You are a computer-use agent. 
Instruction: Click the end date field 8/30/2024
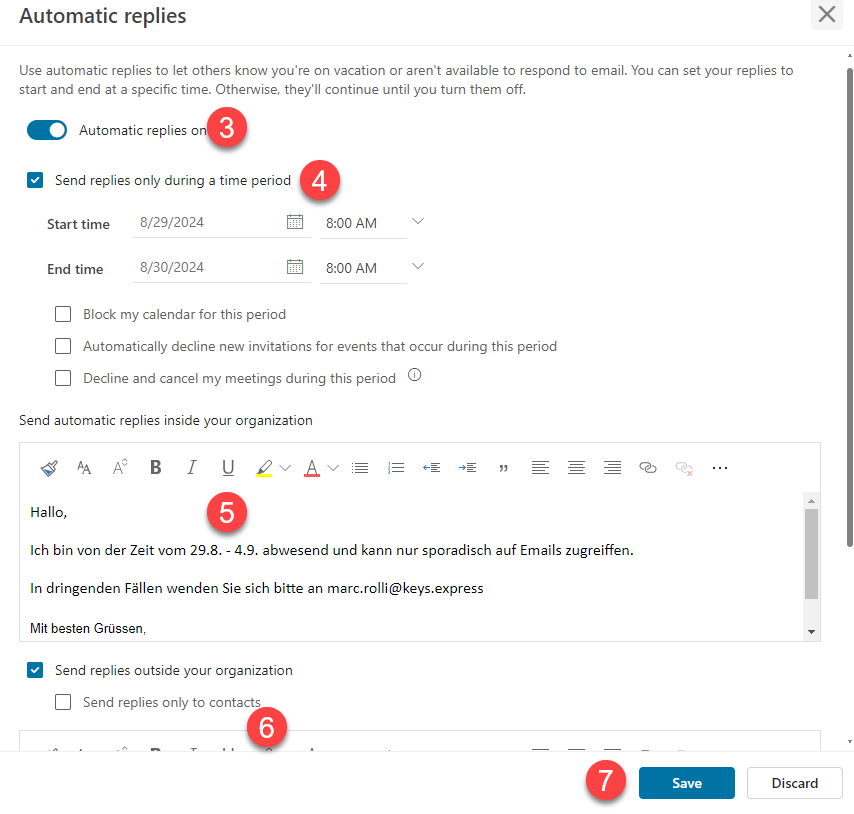coord(207,267)
